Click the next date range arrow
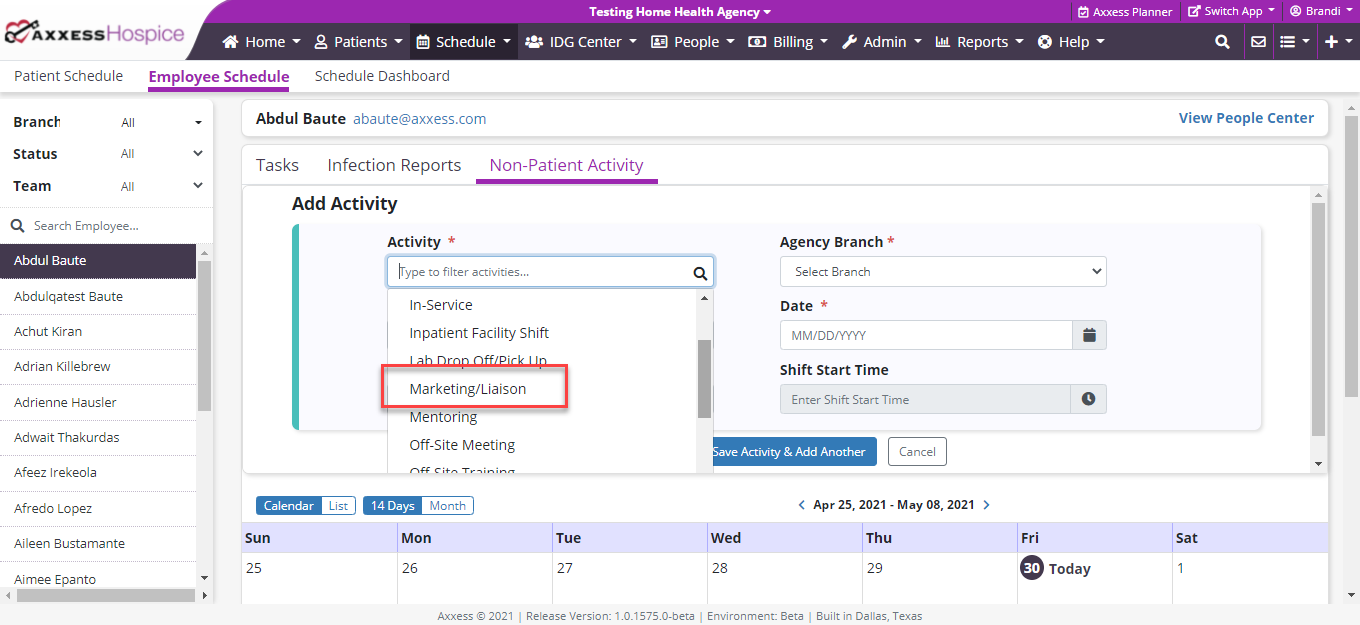The width and height of the screenshot is (1360, 625). [x=986, y=505]
